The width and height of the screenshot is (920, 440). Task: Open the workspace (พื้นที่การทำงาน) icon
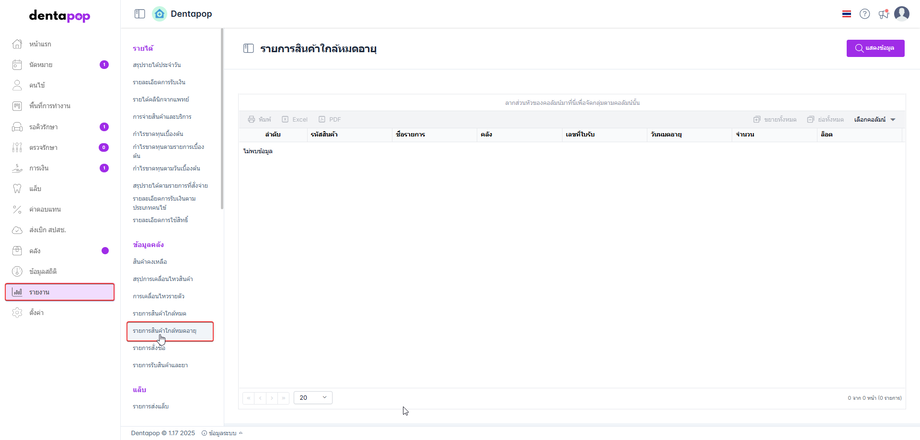tap(17, 106)
